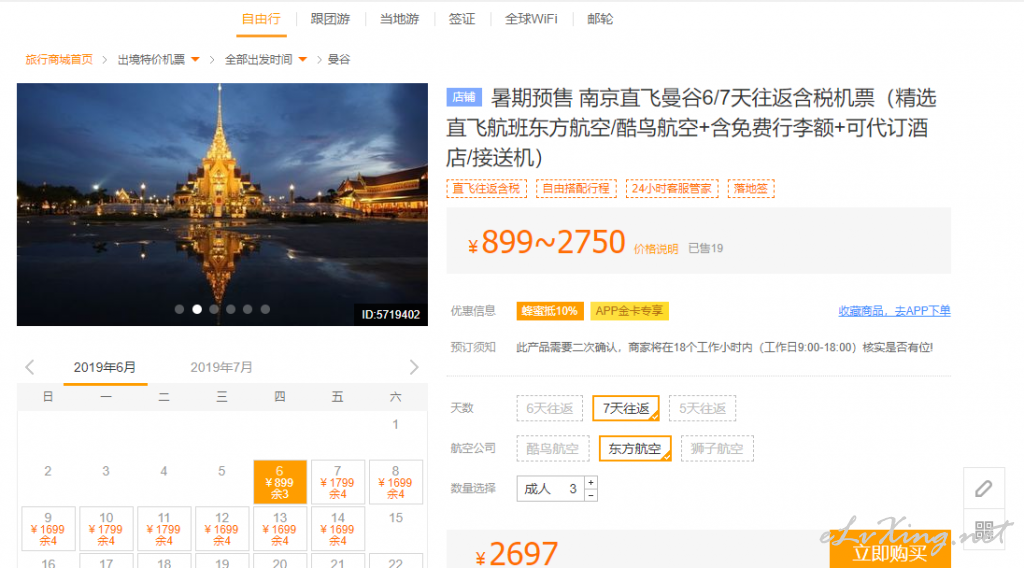This screenshot has width=1024, height=568.
Task: Switch to 跟团游 tab
Action: click(x=330, y=19)
